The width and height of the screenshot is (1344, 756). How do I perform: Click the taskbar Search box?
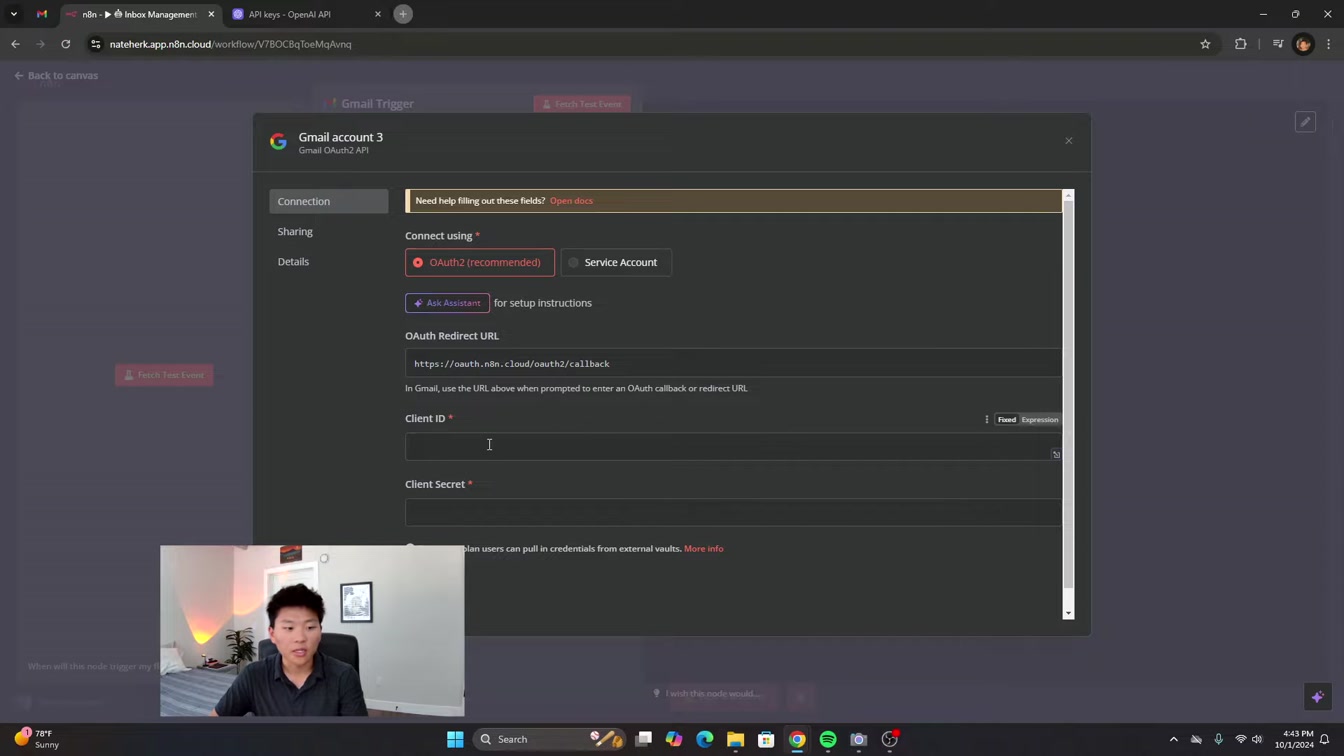pos(548,740)
